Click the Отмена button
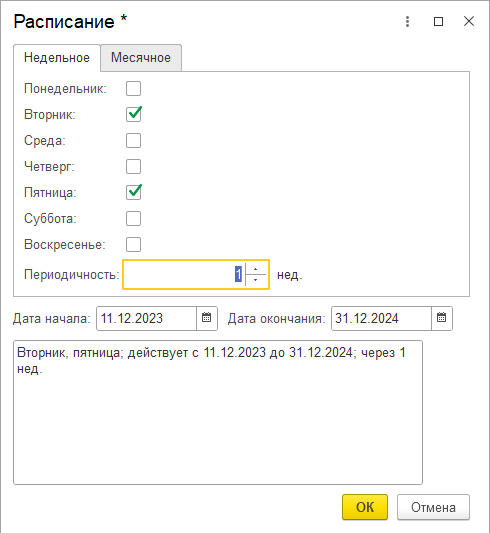This screenshot has width=490, height=533. pyautogui.click(x=433, y=507)
